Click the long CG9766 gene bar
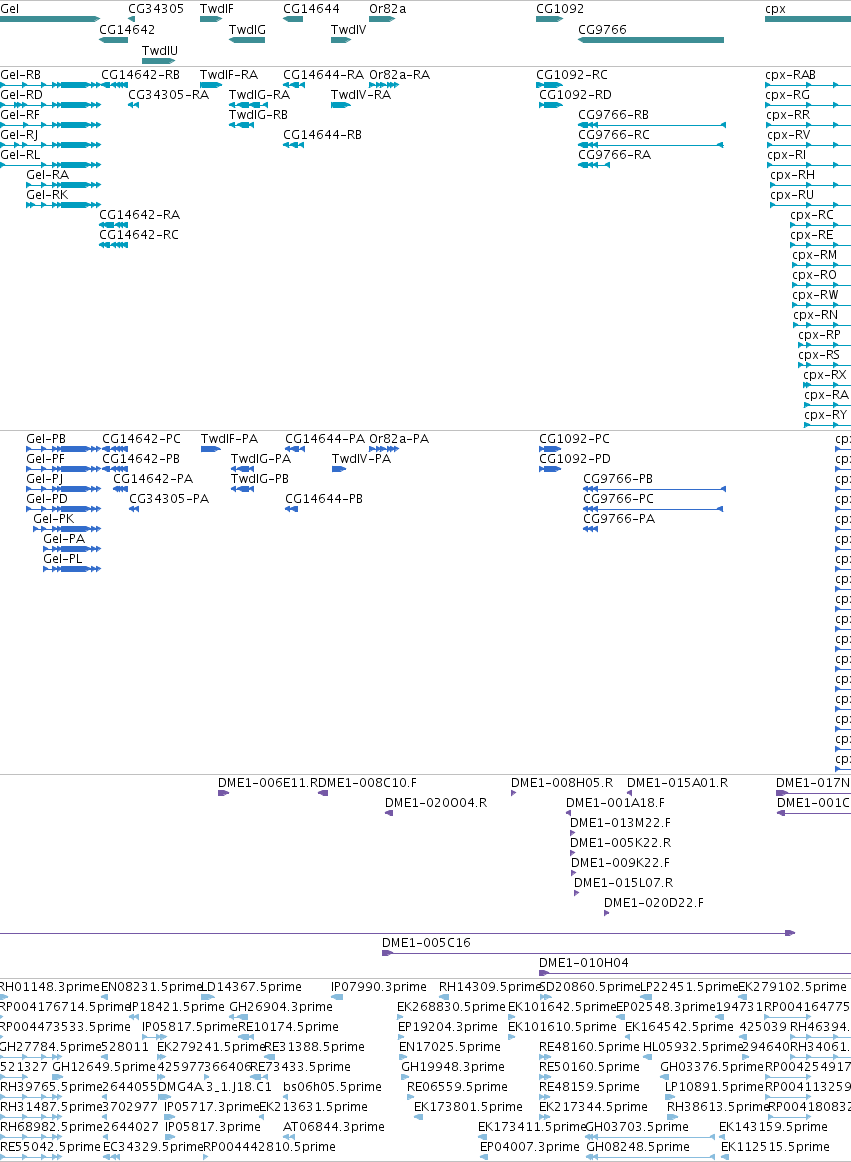Screen dimensions: 851x1162 [651, 40]
